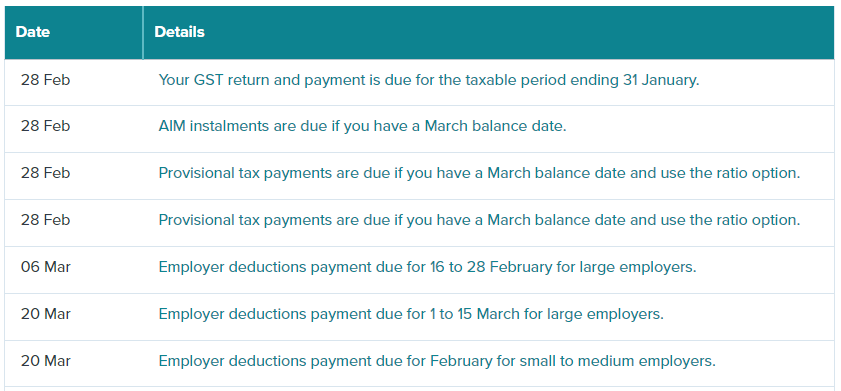Open the upper Provisional tax payments ratio option link

(x=479, y=174)
